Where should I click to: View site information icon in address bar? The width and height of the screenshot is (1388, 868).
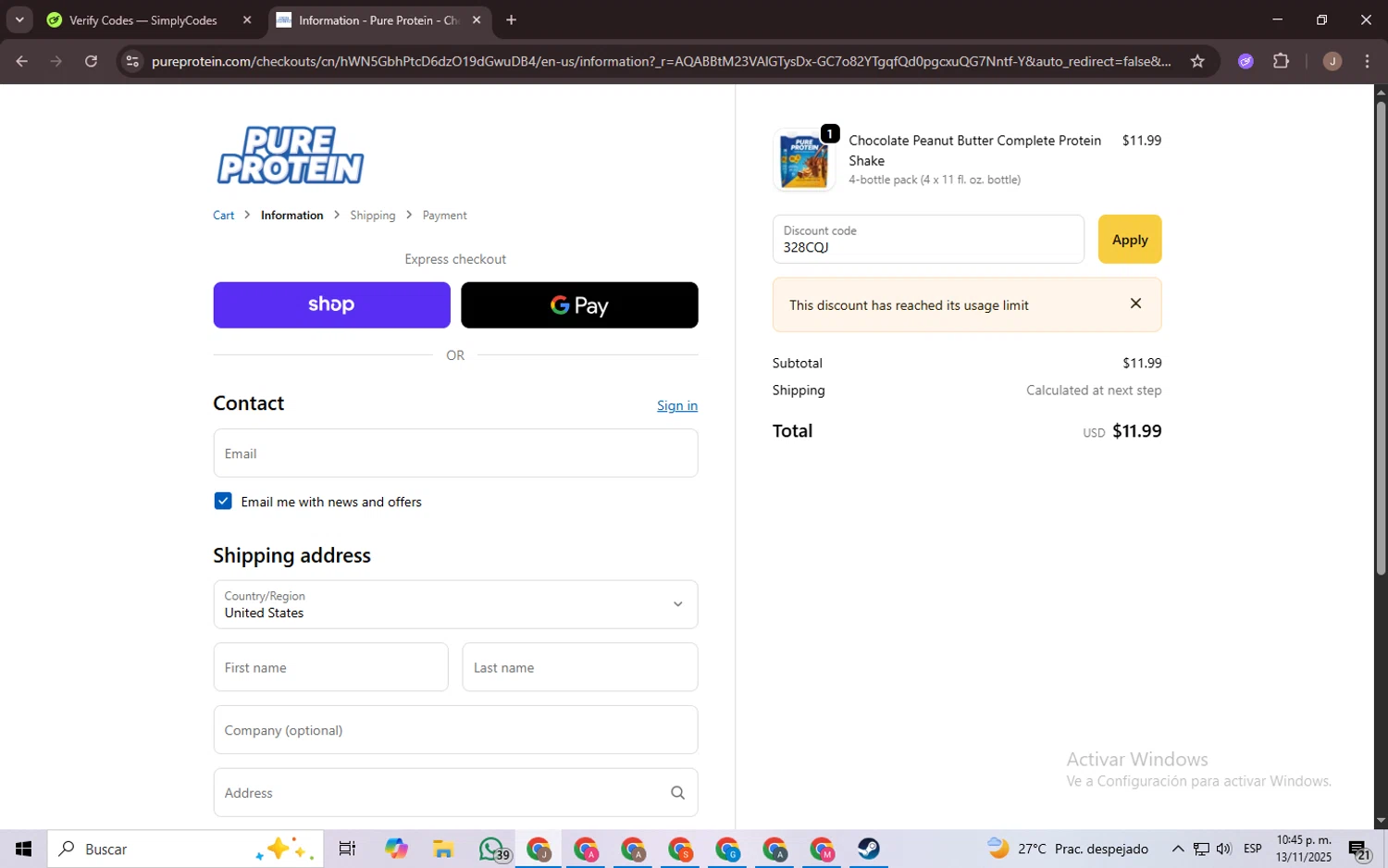tap(132, 61)
